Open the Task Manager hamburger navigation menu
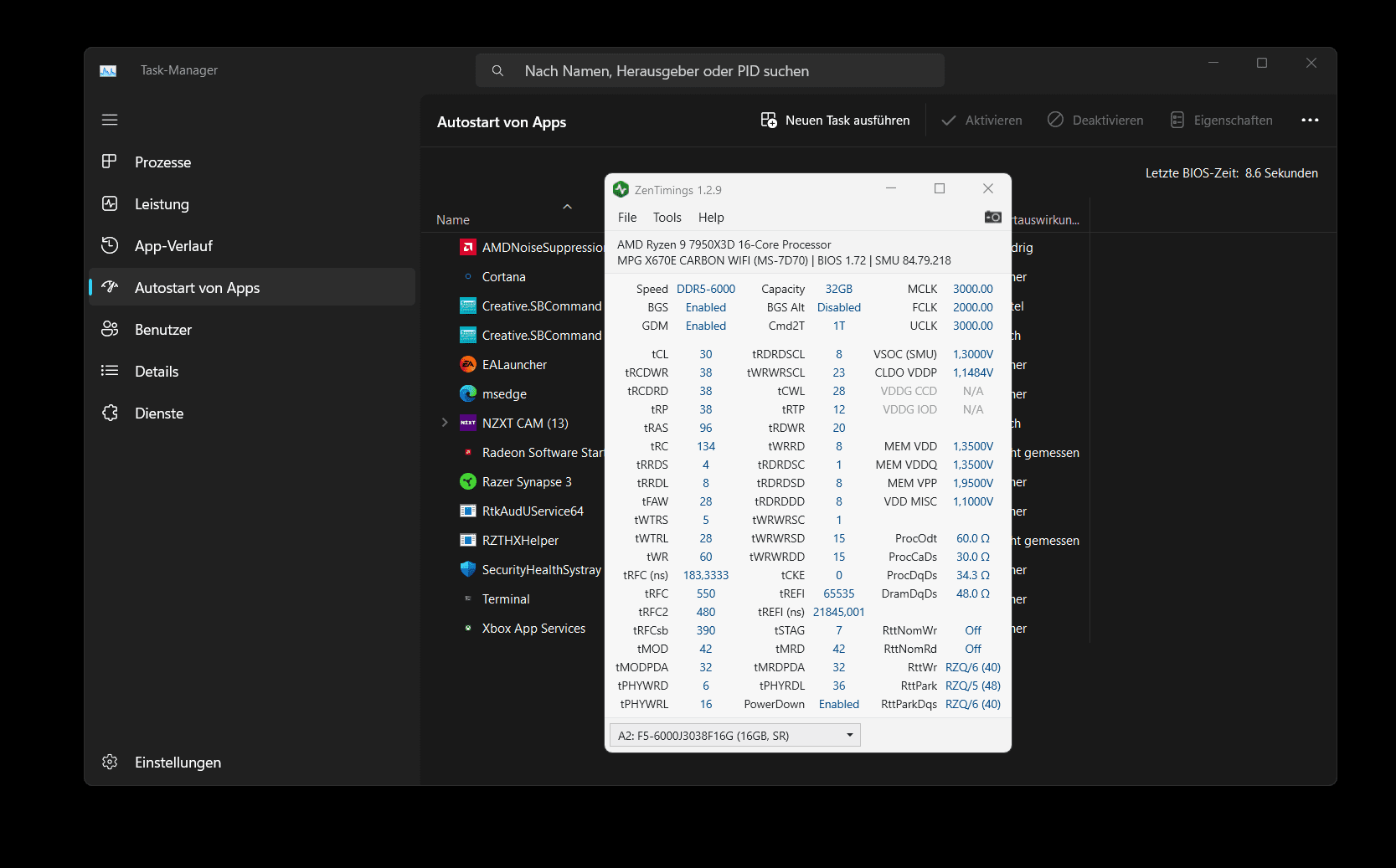Screen dimensions: 1396x868 pos(110,120)
